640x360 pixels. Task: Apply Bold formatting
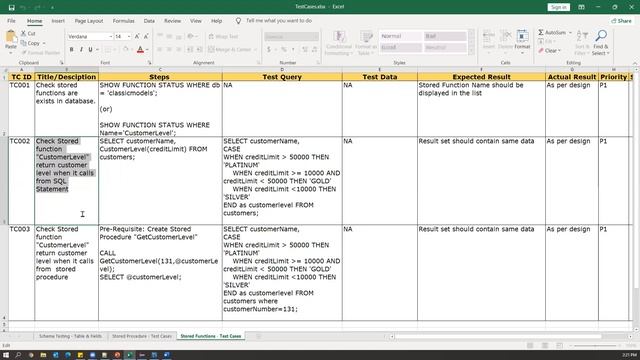pos(71,49)
